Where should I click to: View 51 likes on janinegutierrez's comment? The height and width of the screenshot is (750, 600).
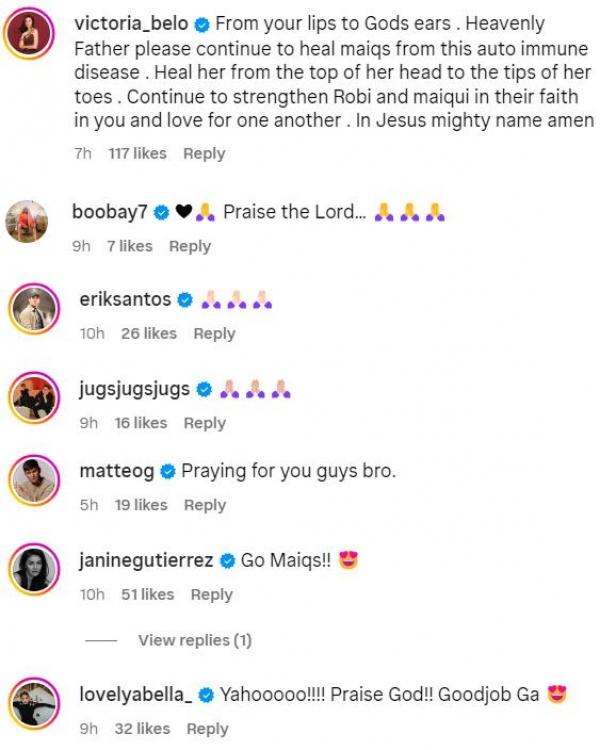click(148, 595)
